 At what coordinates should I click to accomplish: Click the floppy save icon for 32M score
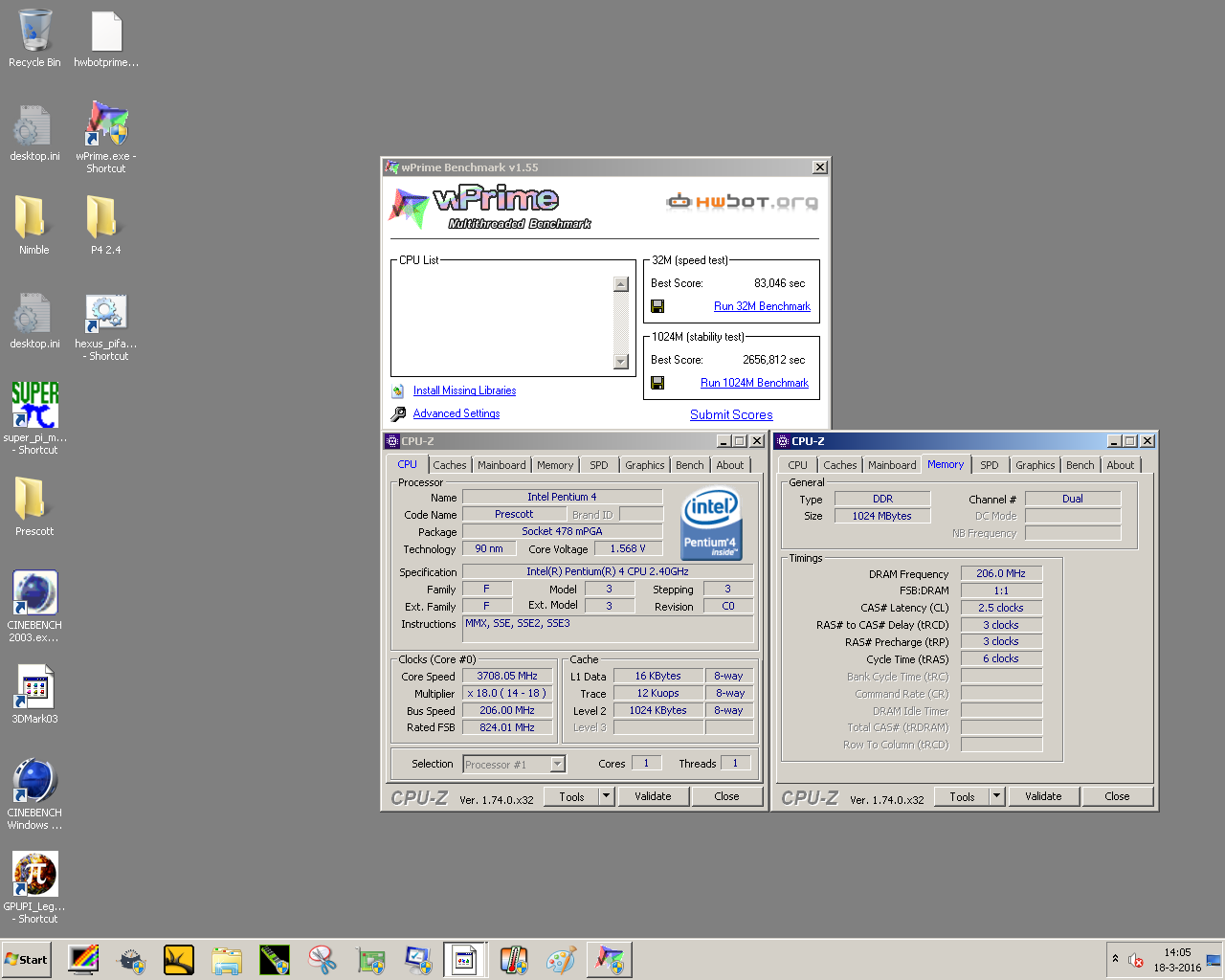pyautogui.click(x=657, y=306)
